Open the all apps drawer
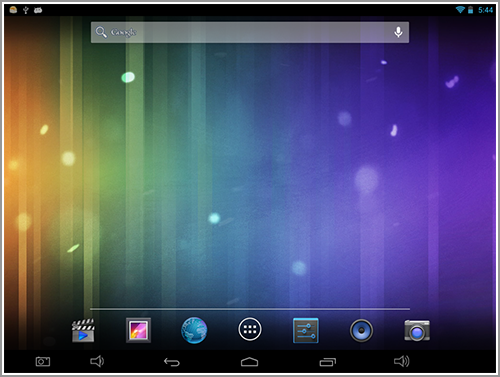500x377 pixels. (x=250, y=329)
